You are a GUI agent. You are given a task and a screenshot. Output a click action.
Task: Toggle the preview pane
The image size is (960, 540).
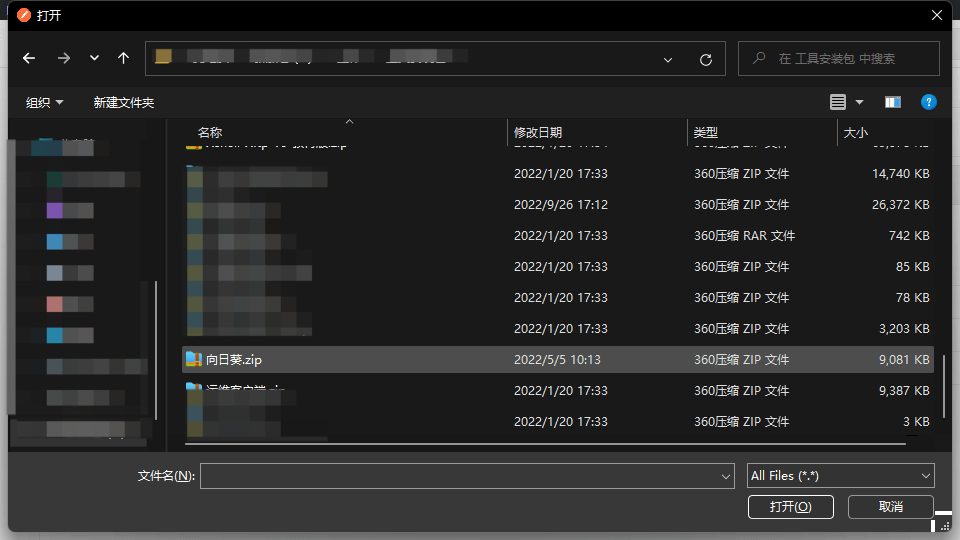pos(893,102)
